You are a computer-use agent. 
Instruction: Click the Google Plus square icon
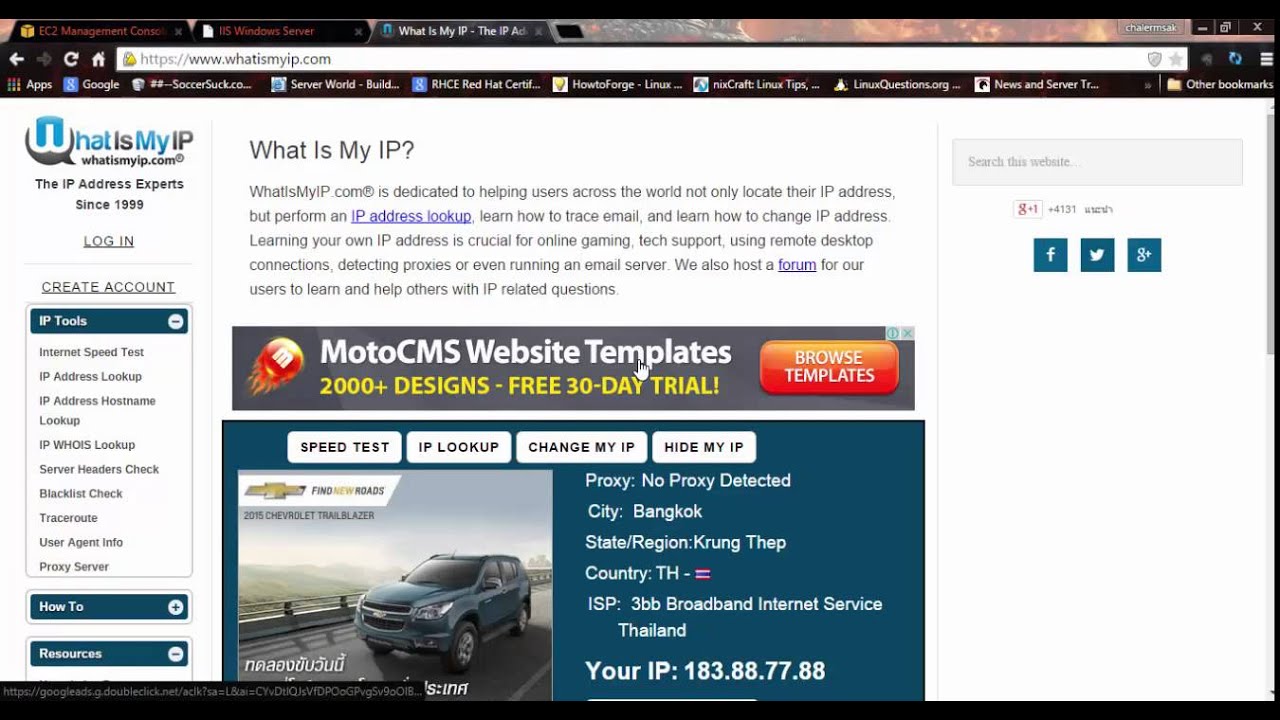point(1144,255)
